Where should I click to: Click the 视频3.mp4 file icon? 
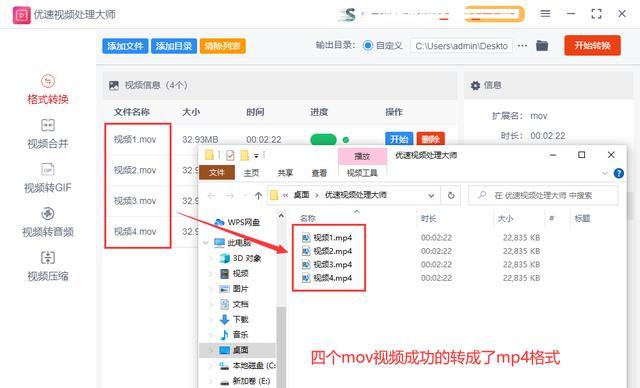point(306,265)
